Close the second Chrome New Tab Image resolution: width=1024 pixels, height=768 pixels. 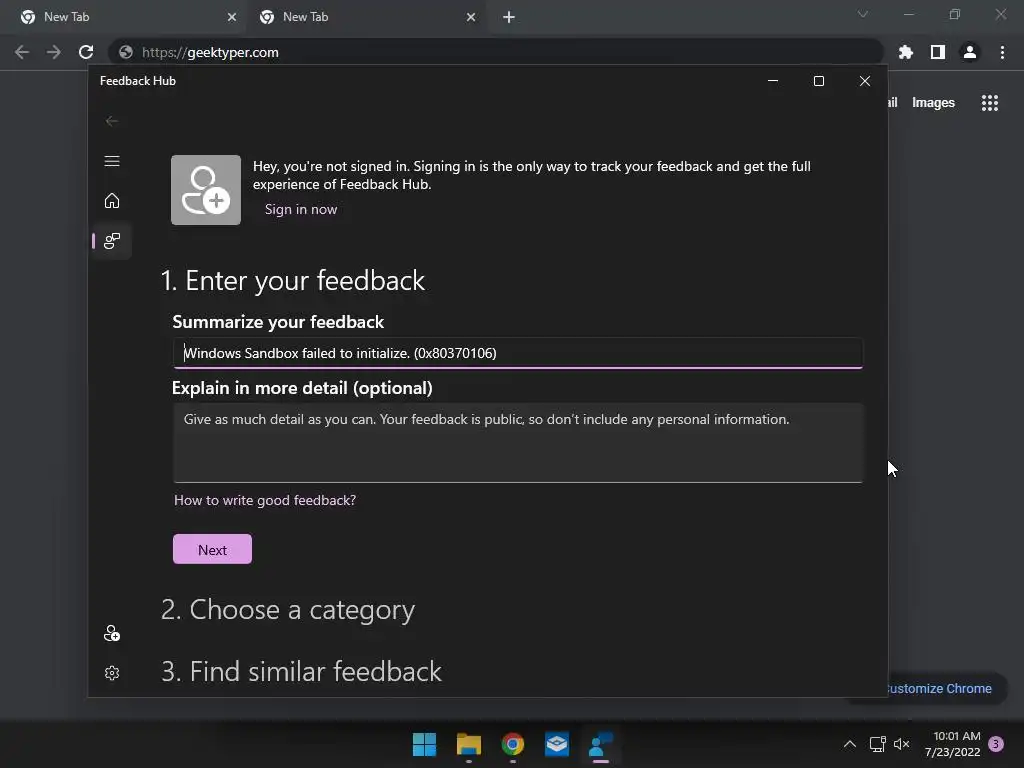pos(471,17)
